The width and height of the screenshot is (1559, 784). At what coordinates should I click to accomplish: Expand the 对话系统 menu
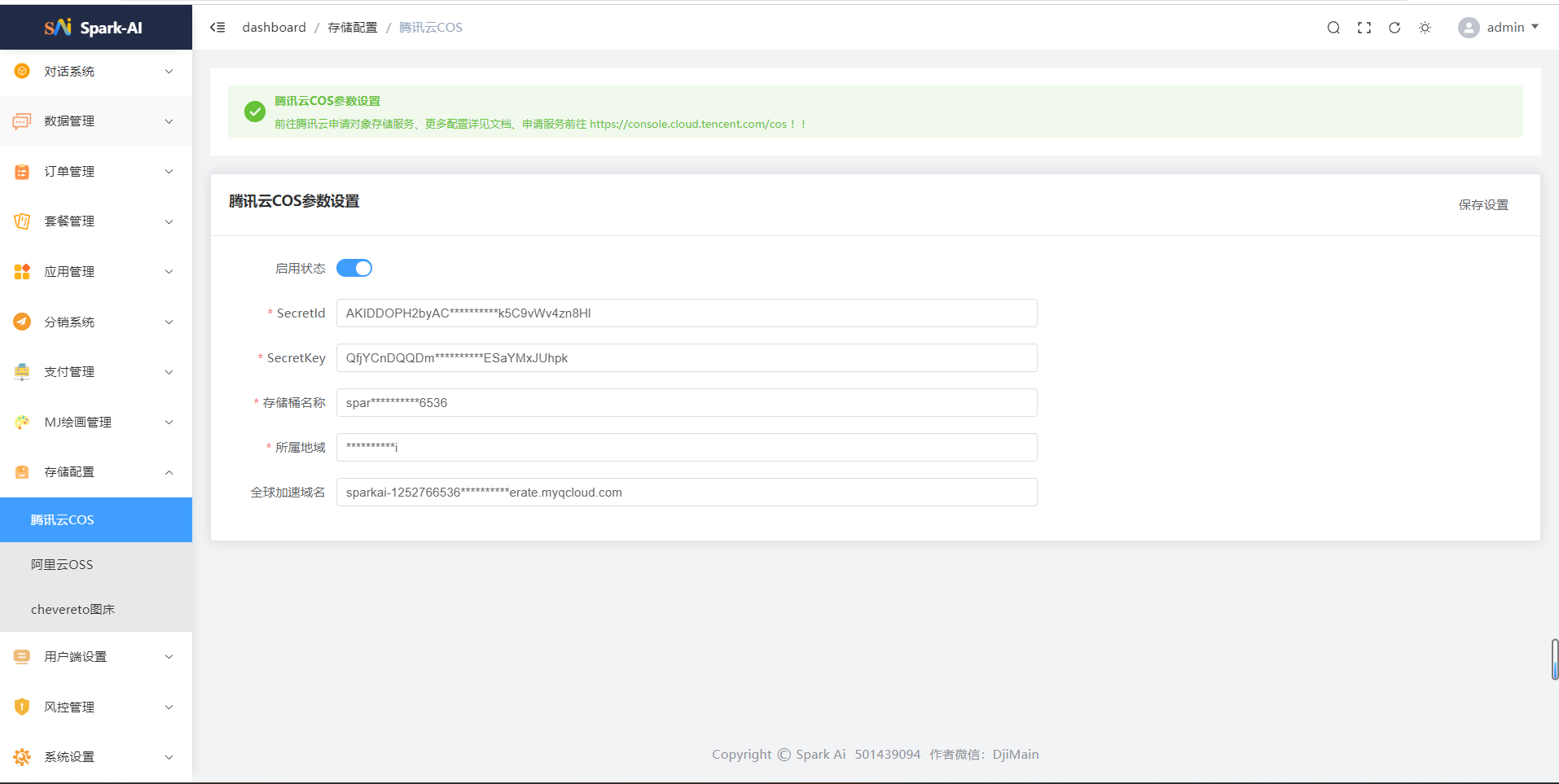tap(95, 72)
